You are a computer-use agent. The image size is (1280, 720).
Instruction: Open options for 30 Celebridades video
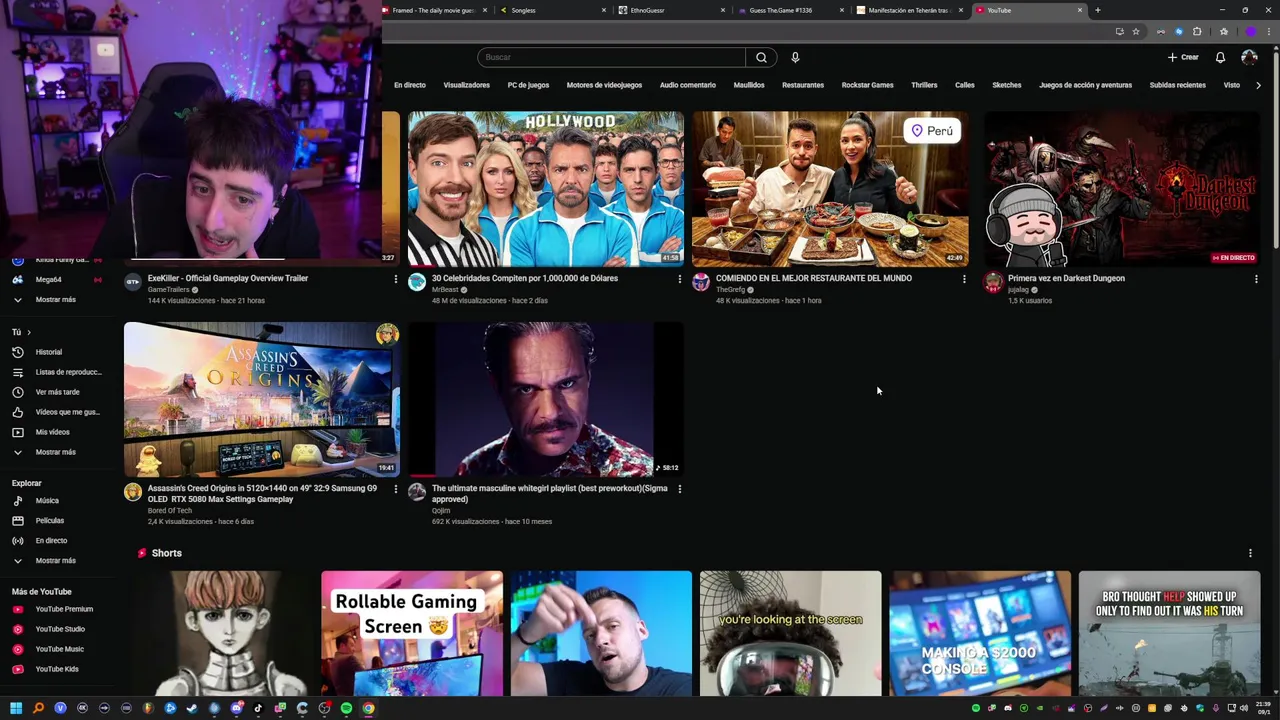pyautogui.click(x=679, y=279)
